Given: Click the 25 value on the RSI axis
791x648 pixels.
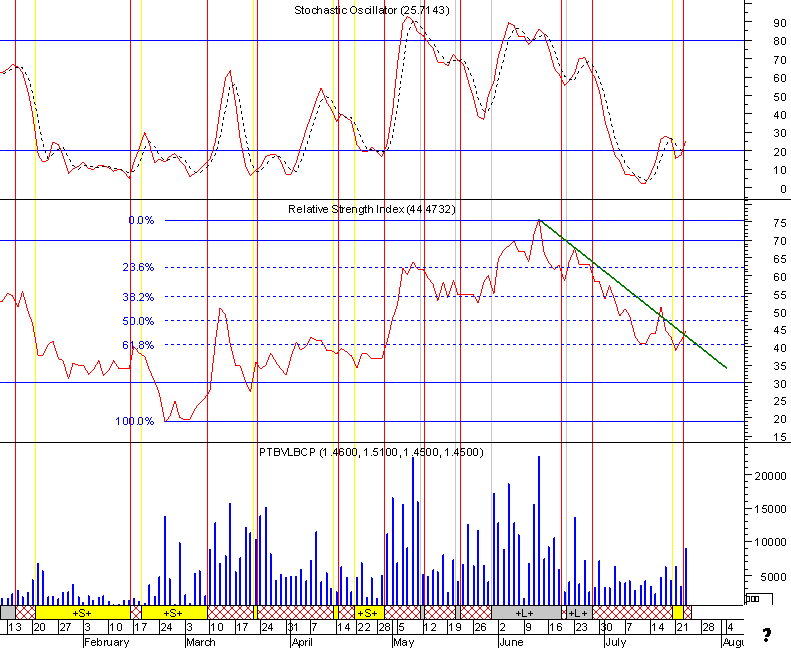Looking at the screenshot, I should point(780,401).
